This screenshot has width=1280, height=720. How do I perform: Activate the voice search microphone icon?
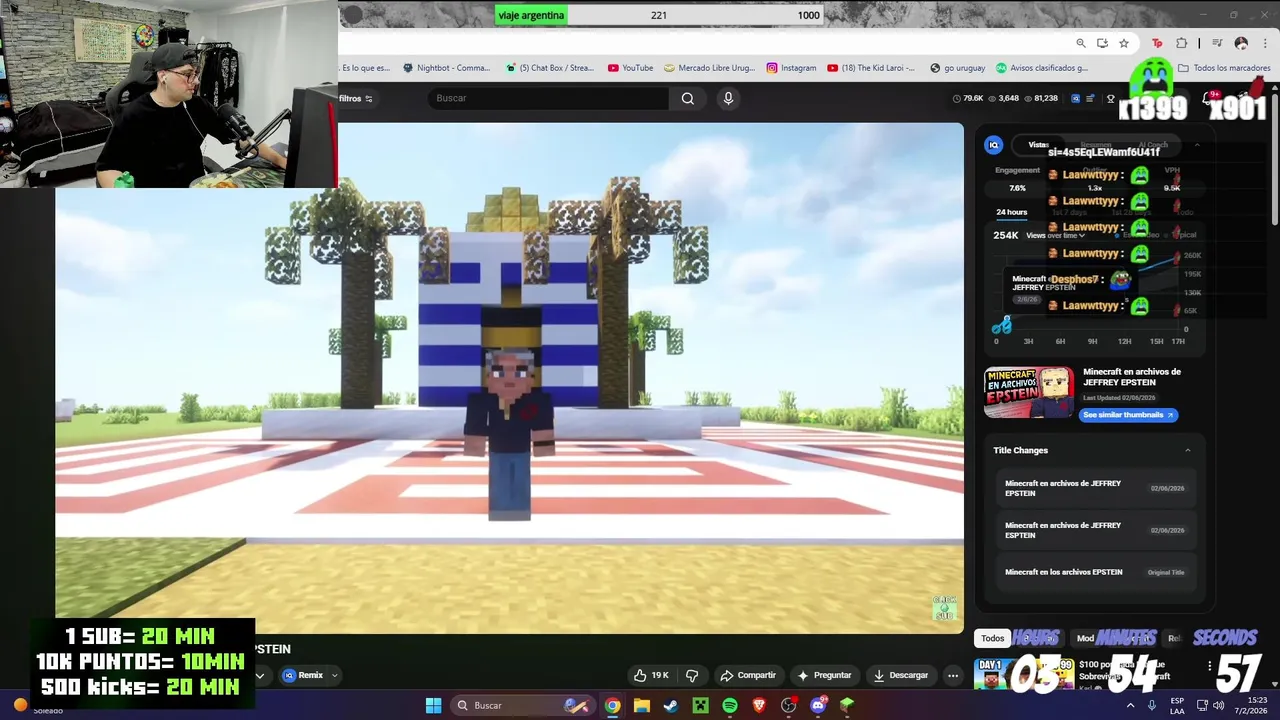click(x=728, y=98)
